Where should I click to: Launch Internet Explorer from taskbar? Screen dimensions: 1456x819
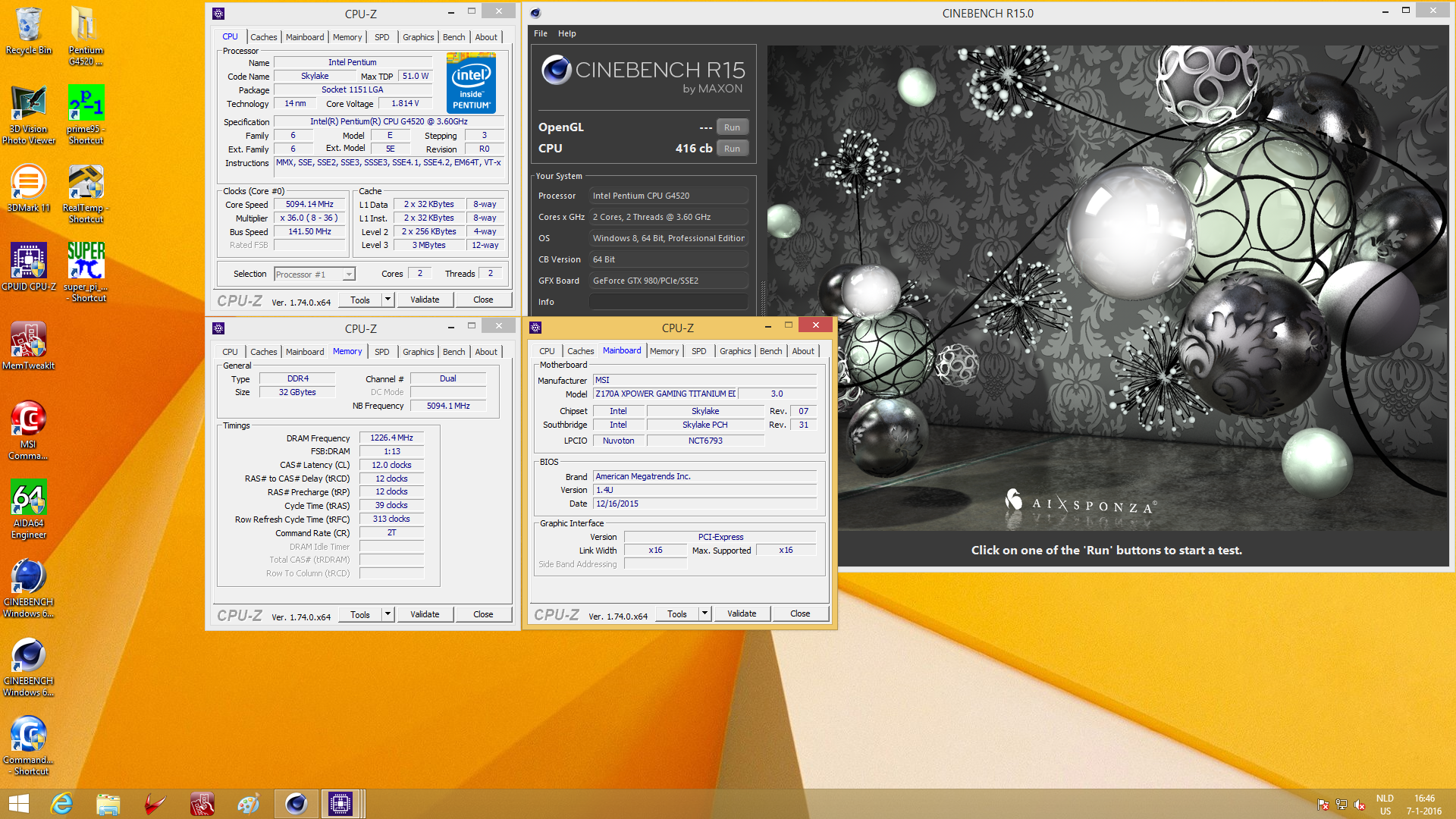[61, 804]
